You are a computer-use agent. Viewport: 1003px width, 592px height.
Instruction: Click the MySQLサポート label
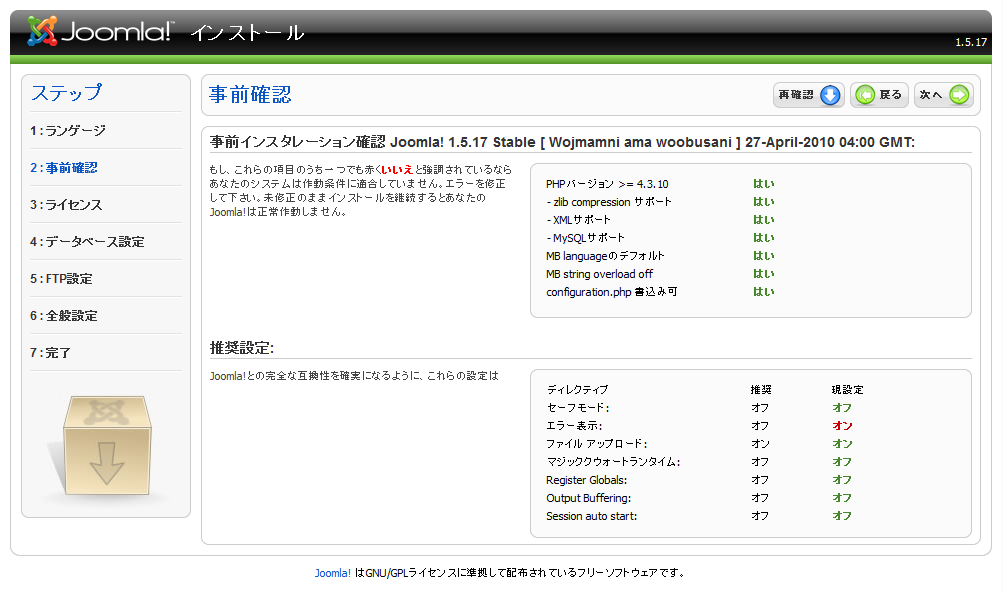coord(585,238)
